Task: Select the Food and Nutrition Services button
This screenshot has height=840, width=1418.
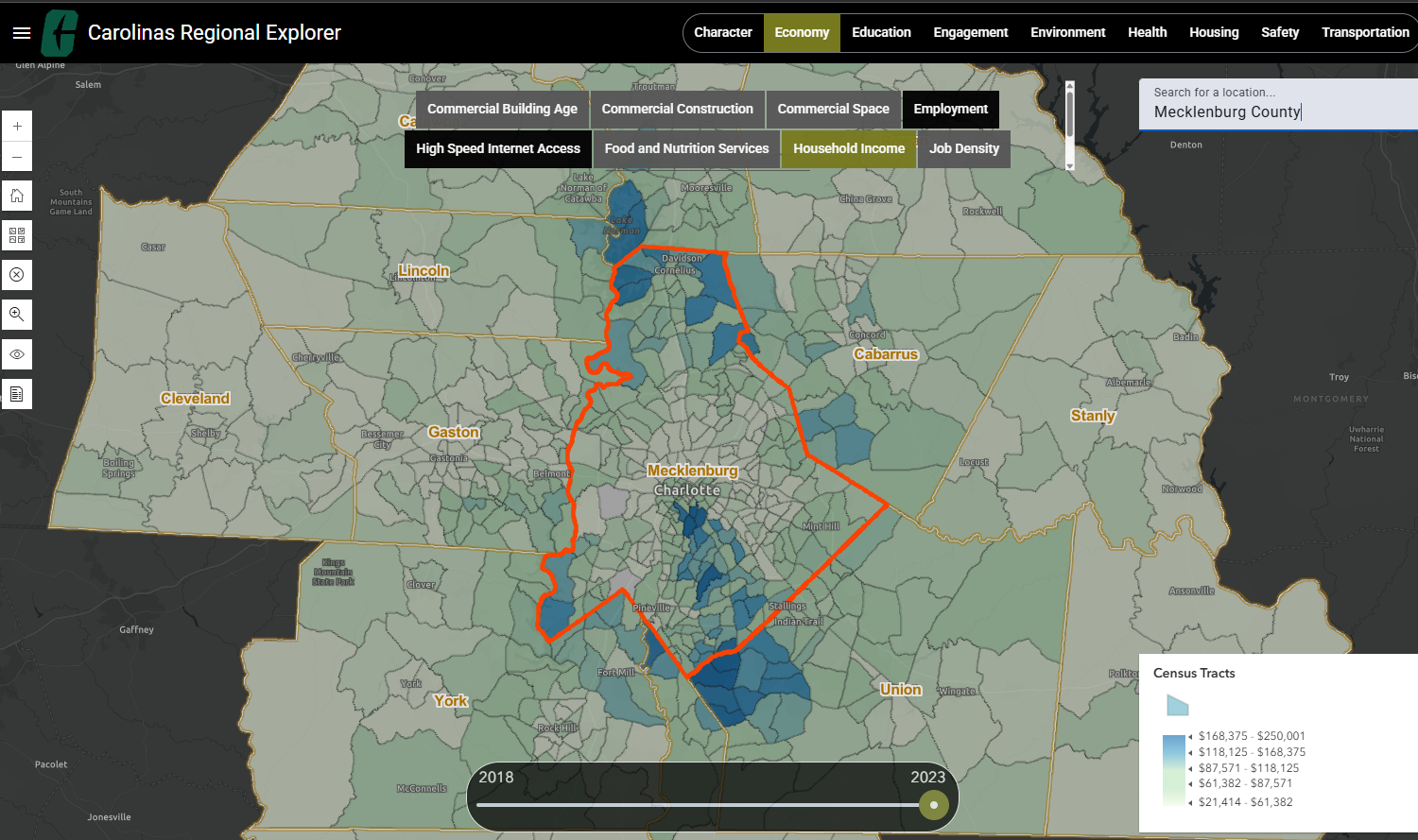Action: [x=686, y=149]
